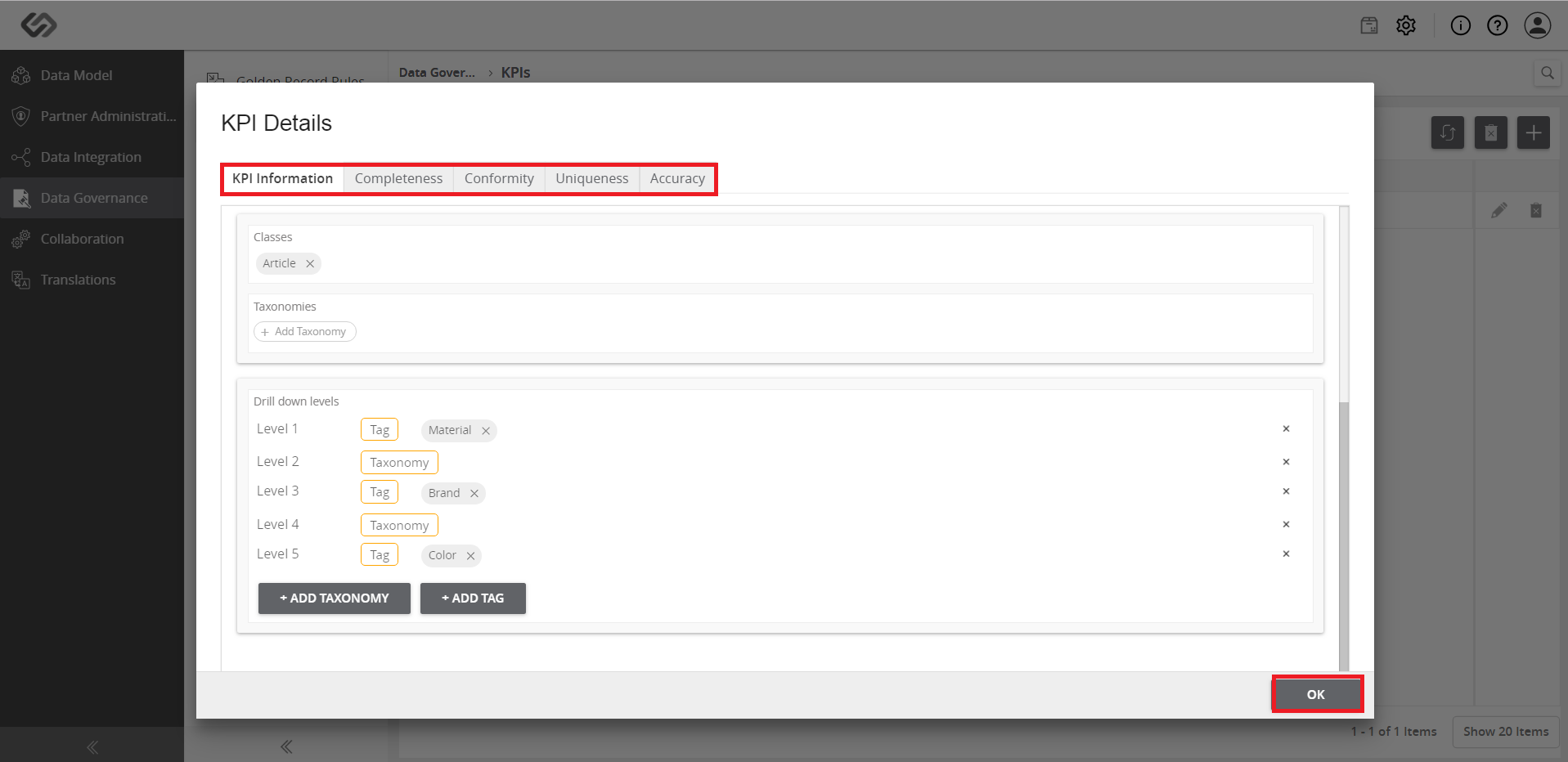Click the Level 1 Tag label
The height and width of the screenshot is (762, 1568).
coord(380,430)
